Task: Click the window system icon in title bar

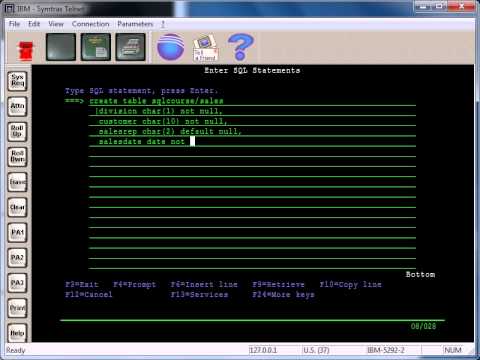Action: click(x=10, y=9)
